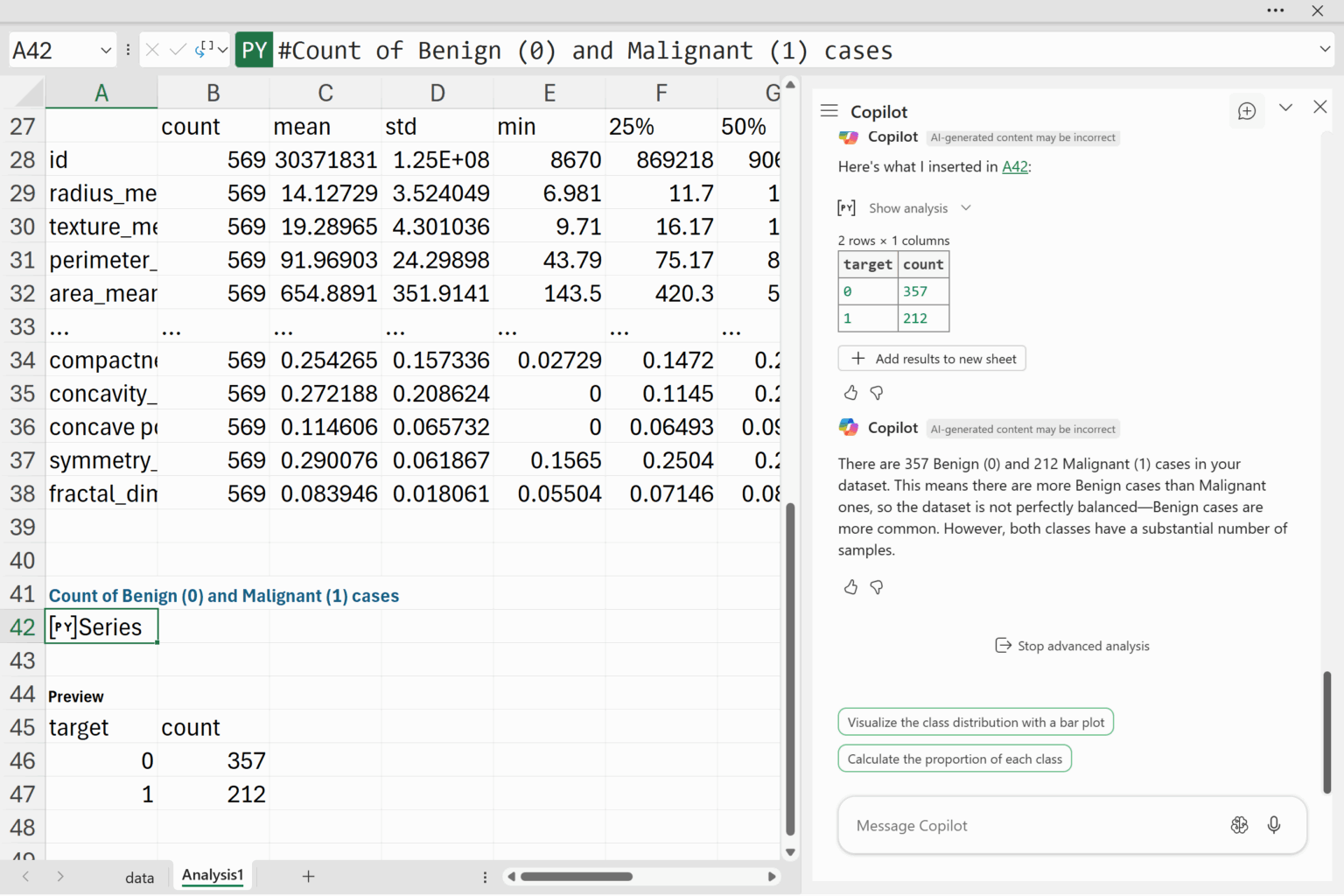
Task: Expand the Name Box dropdown
Action: pos(106,50)
